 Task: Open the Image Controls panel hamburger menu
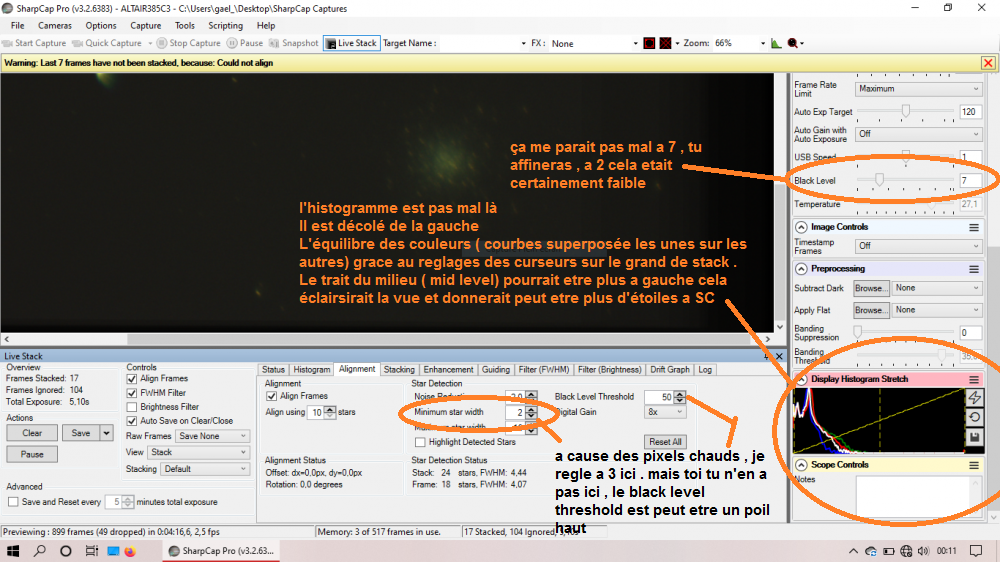(974, 227)
